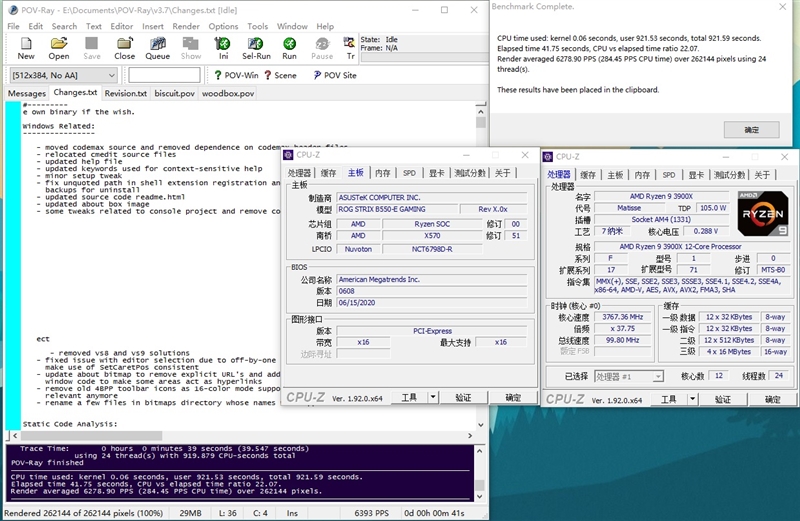
Task: Click 确定 in Benchmark Complete dialog
Action: [x=752, y=130]
